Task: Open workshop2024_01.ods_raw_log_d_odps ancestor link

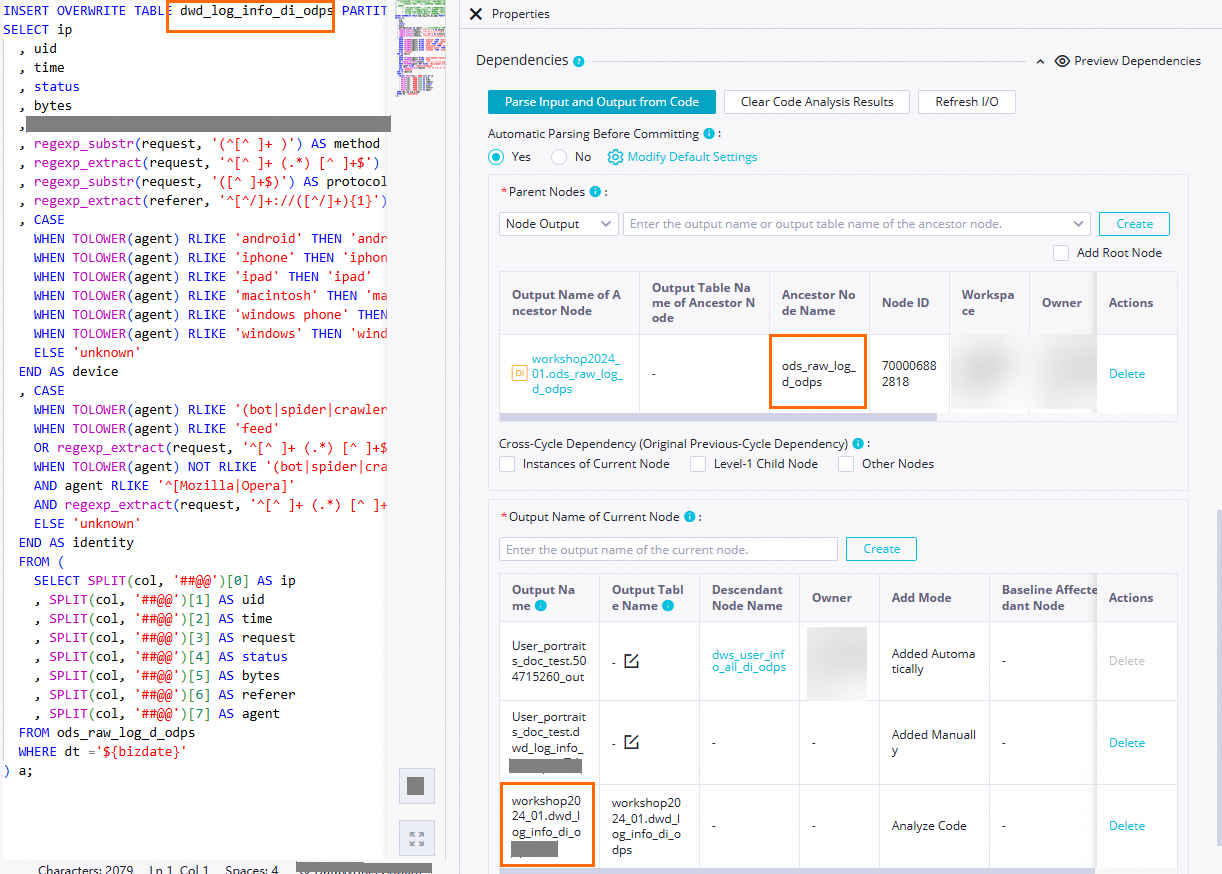Action: click(577, 374)
